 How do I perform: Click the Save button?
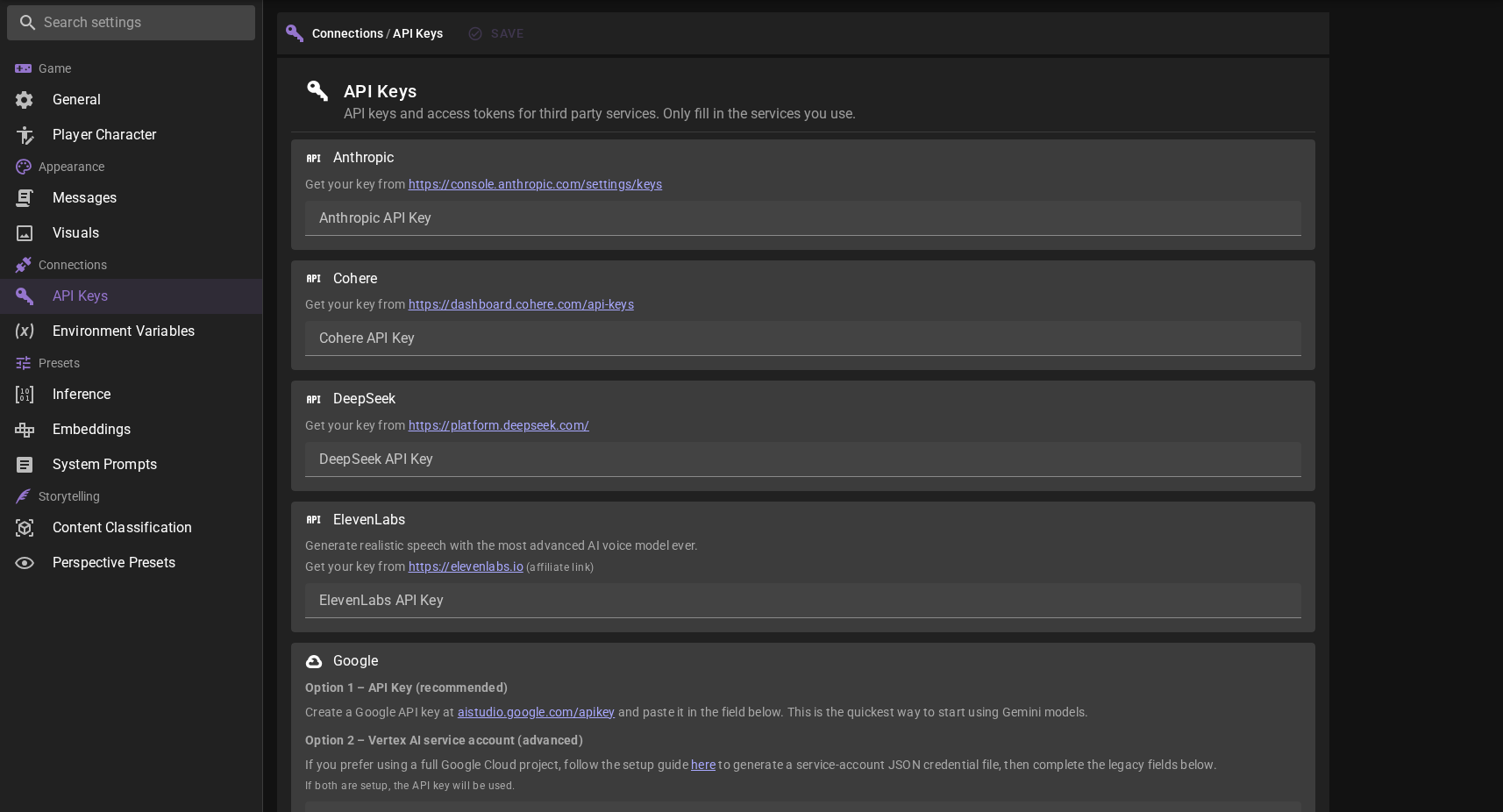pos(496,33)
